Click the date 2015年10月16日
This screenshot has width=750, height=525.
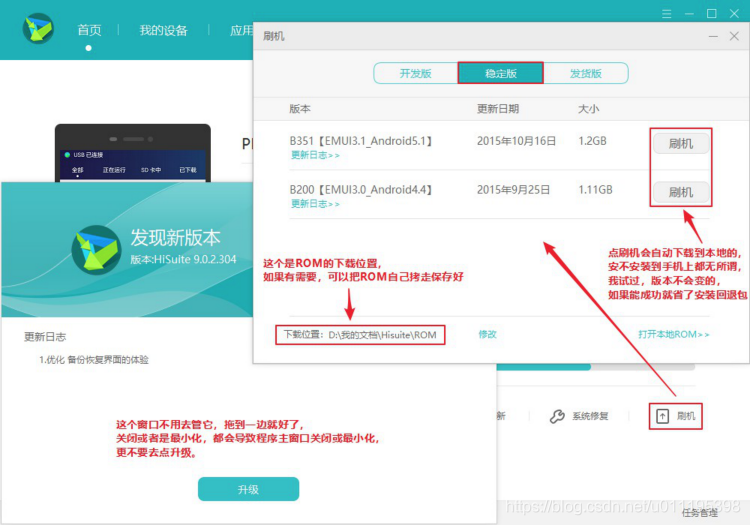(516, 141)
